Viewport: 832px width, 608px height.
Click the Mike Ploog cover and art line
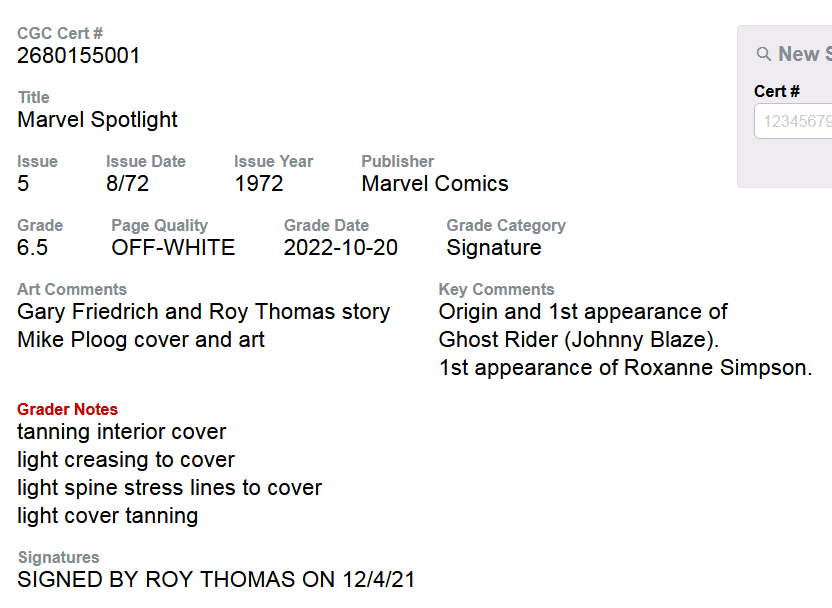pos(141,340)
